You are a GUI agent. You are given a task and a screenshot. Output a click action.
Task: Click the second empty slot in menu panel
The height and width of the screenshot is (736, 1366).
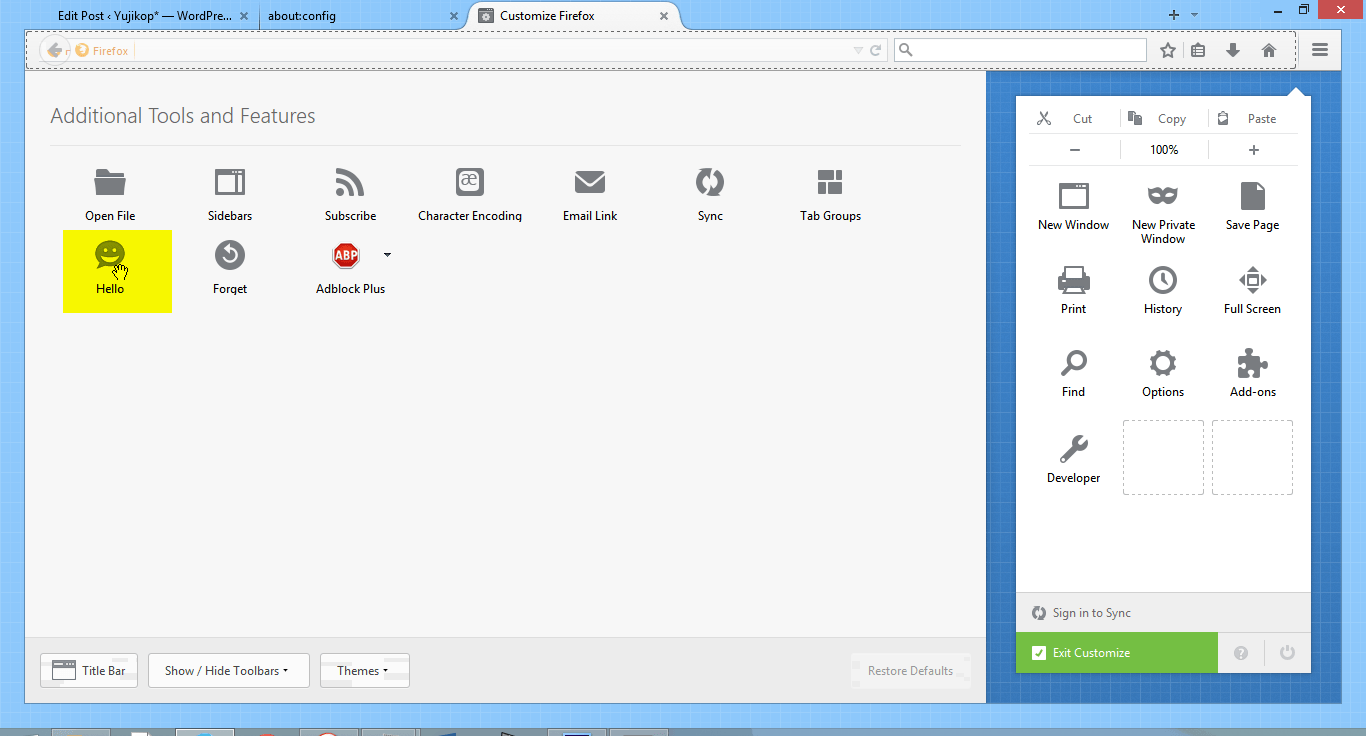point(1252,457)
